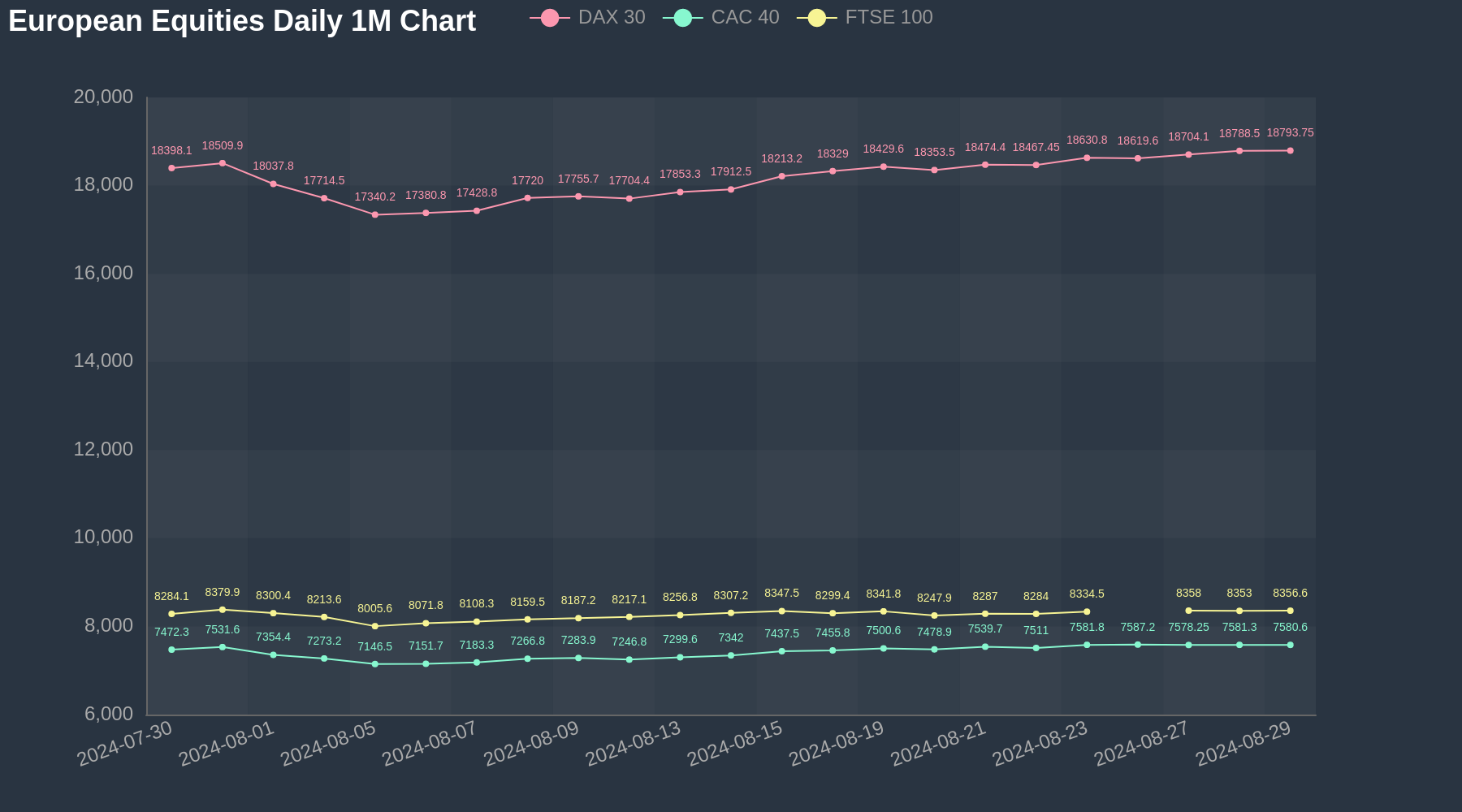The image size is (1462, 812).
Task: Select FTSE final point labeled 8356.6
Action: coord(1290,611)
